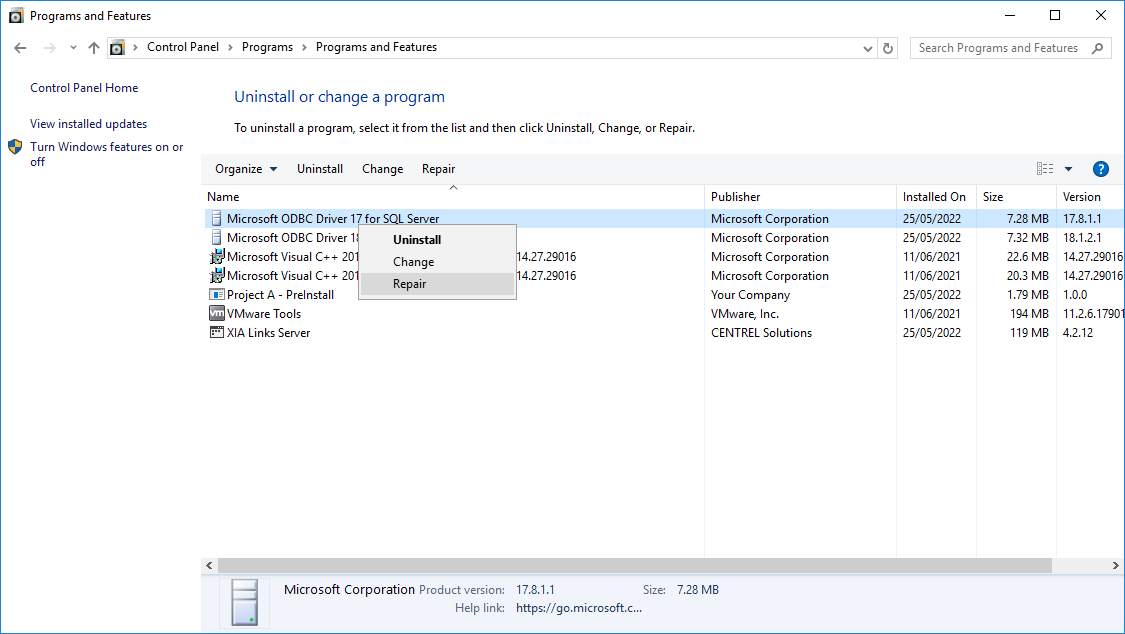Go up one level with Up arrow
The height and width of the screenshot is (634, 1125).
point(94,48)
